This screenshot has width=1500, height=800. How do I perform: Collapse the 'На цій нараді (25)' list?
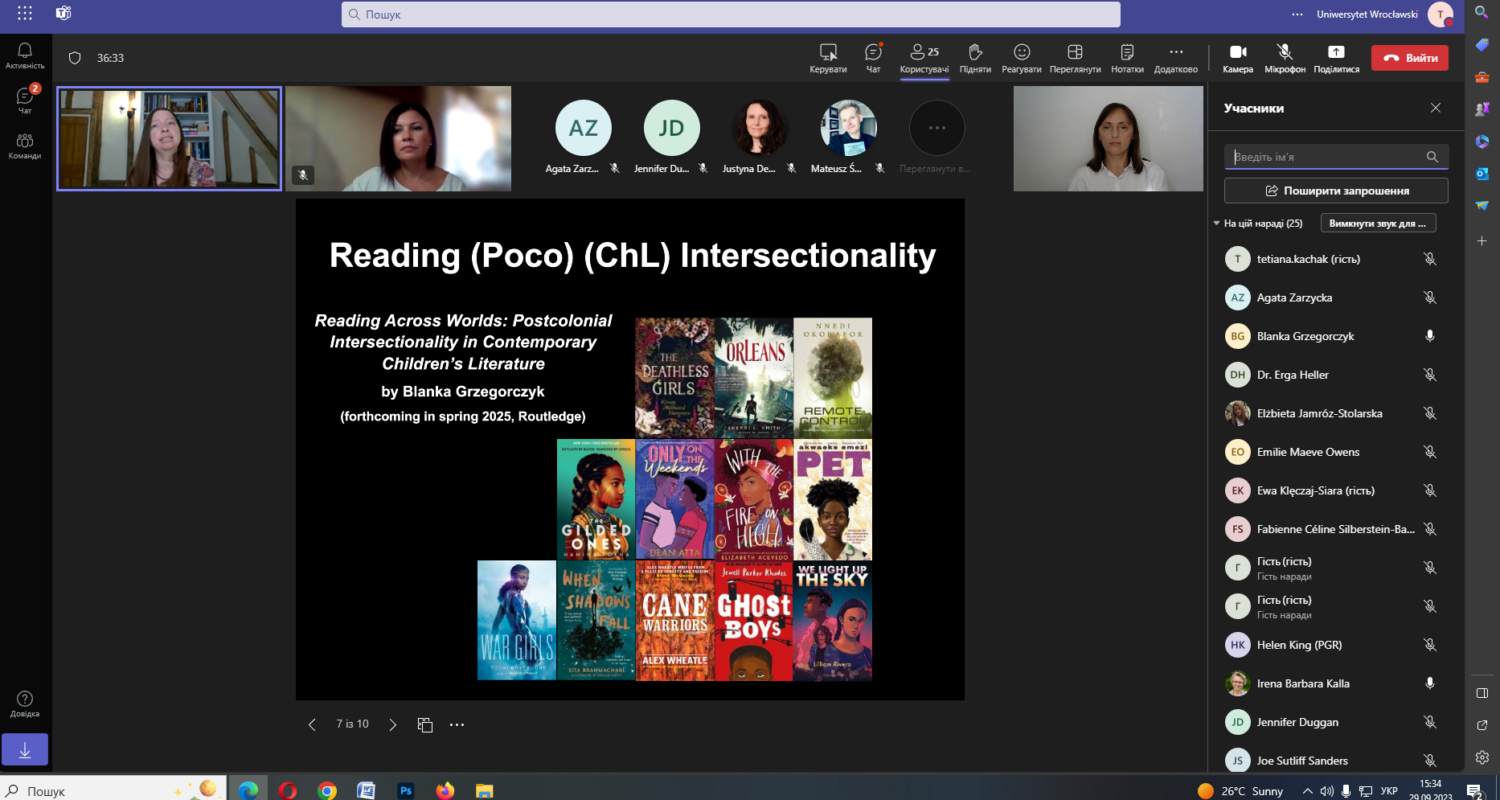click(1217, 223)
